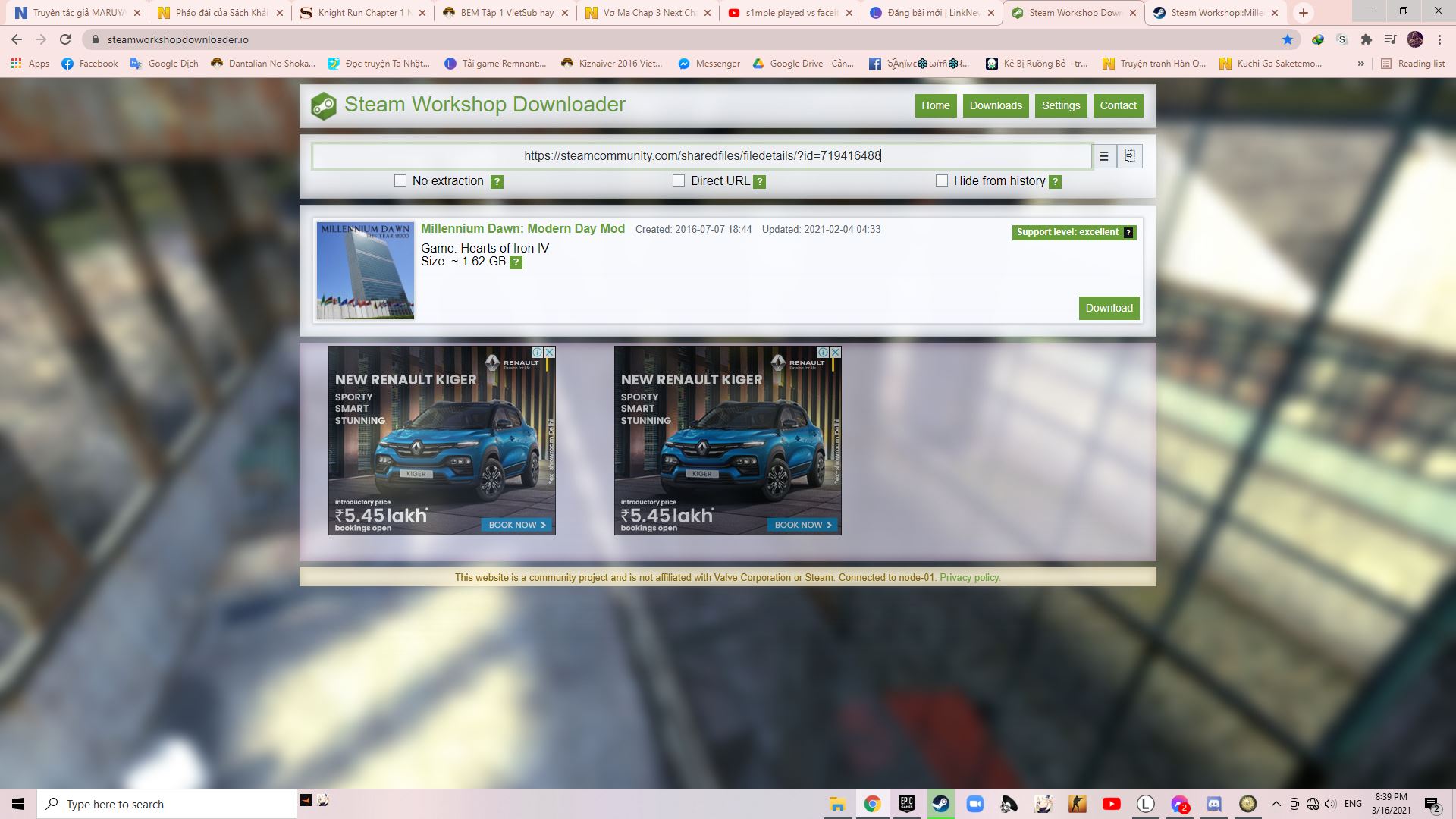Open Steam from the Windows taskbar
The image size is (1456, 819).
(x=941, y=804)
